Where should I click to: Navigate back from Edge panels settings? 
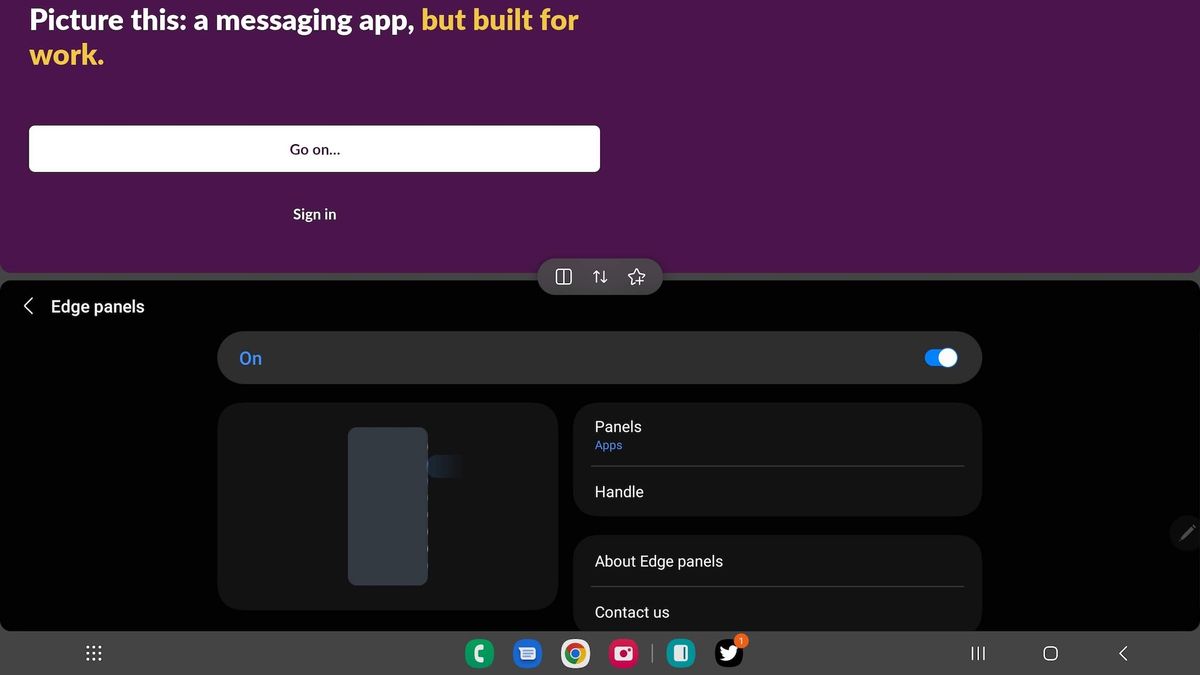point(27,306)
